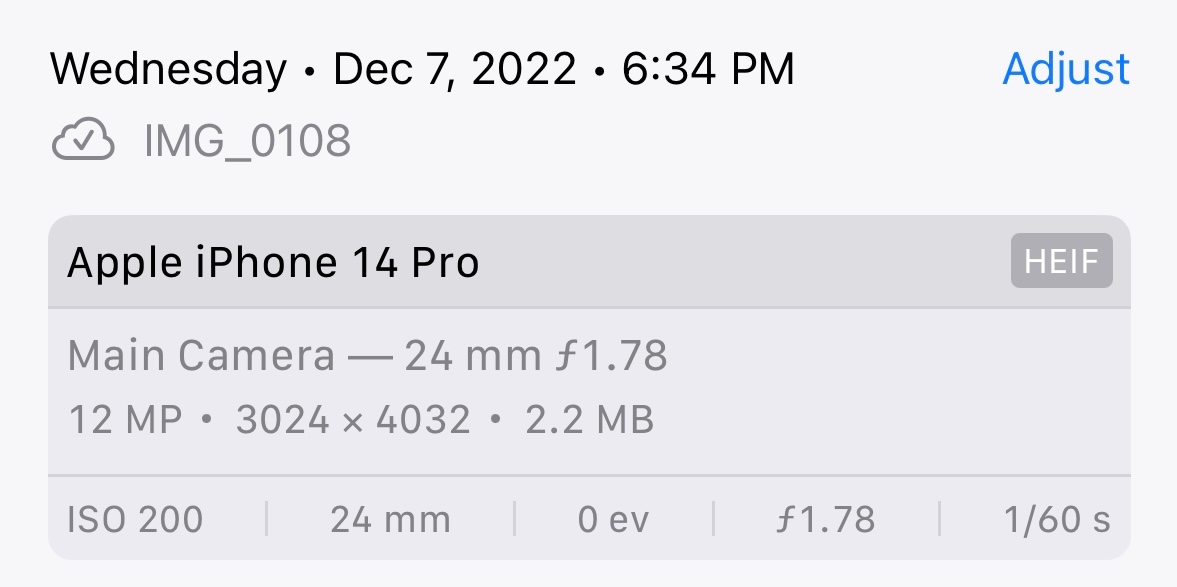The width and height of the screenshot is (1177, 587).
Task: Tap the Main Camera lens description
Action: click(x=201, y=356)
